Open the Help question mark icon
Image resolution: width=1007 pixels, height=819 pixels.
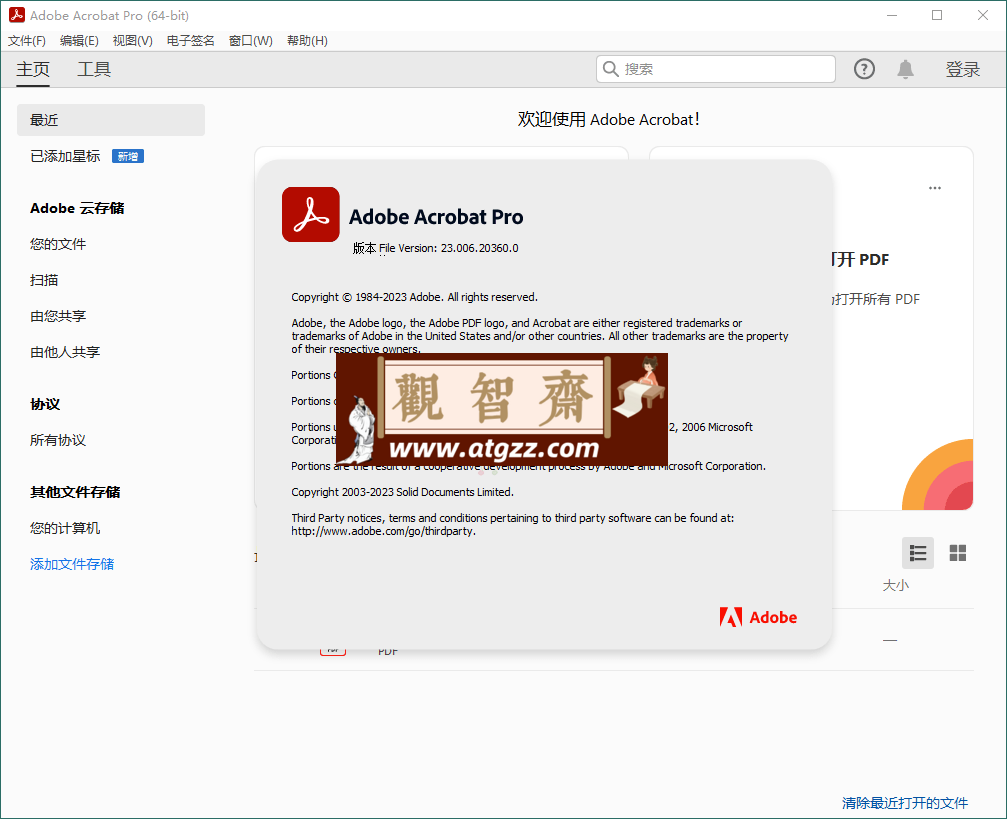point(864,69)
